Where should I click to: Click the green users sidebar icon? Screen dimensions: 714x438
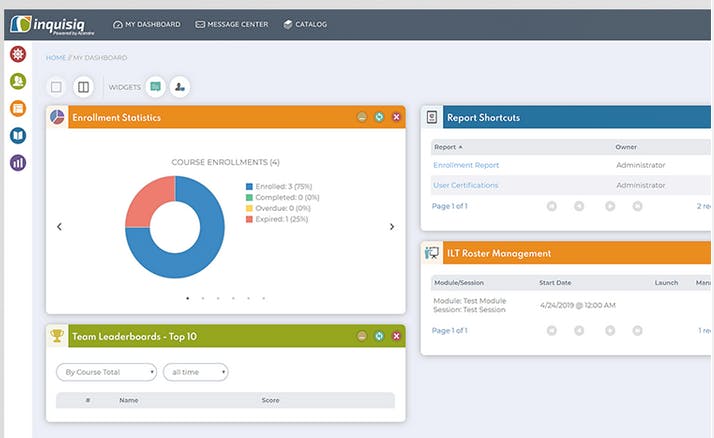coord(18,81)
